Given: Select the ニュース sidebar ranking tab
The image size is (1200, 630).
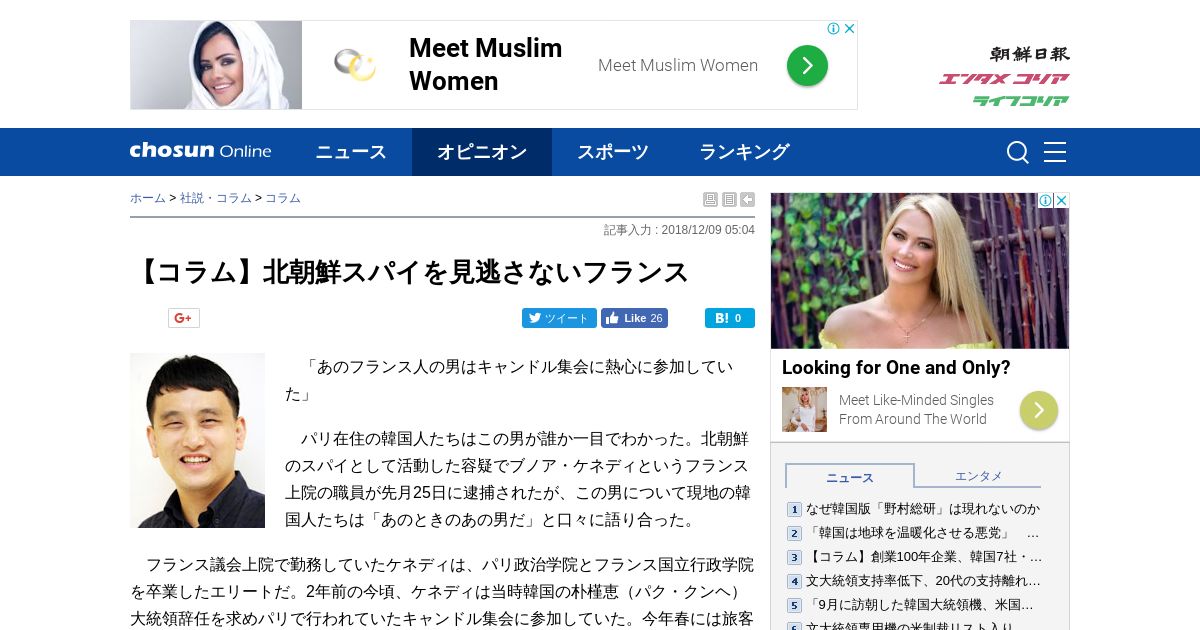Looking at the screenshot, I should point(850,477).
